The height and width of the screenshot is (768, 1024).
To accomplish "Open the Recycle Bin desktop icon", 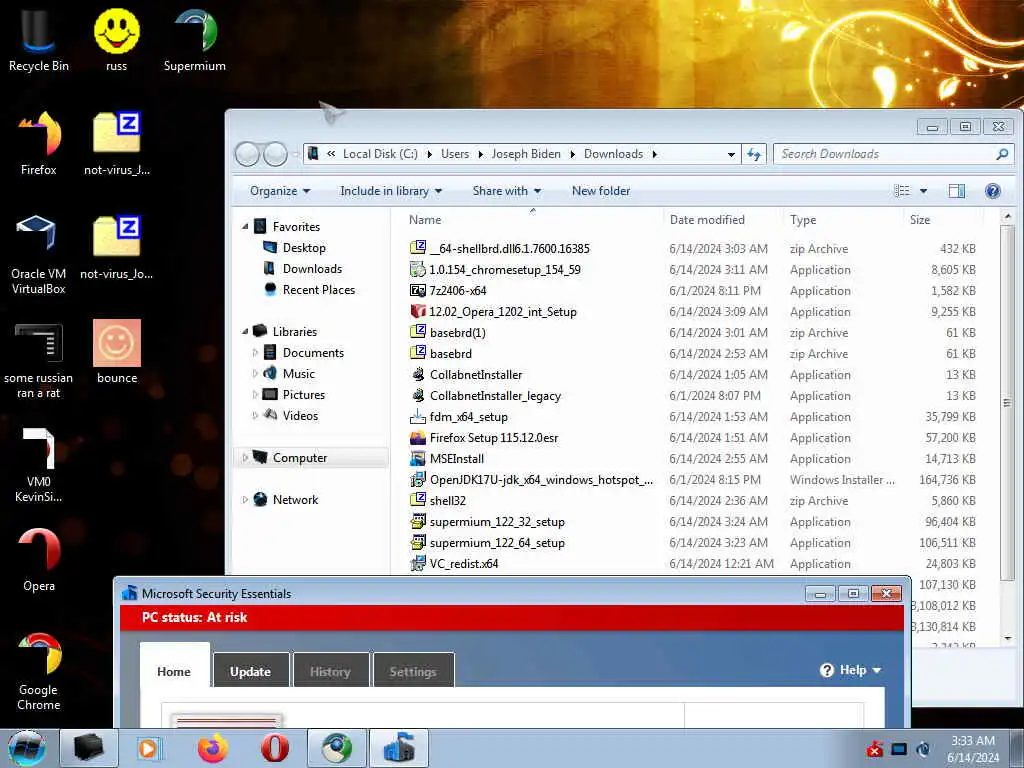I will (38, 39).
